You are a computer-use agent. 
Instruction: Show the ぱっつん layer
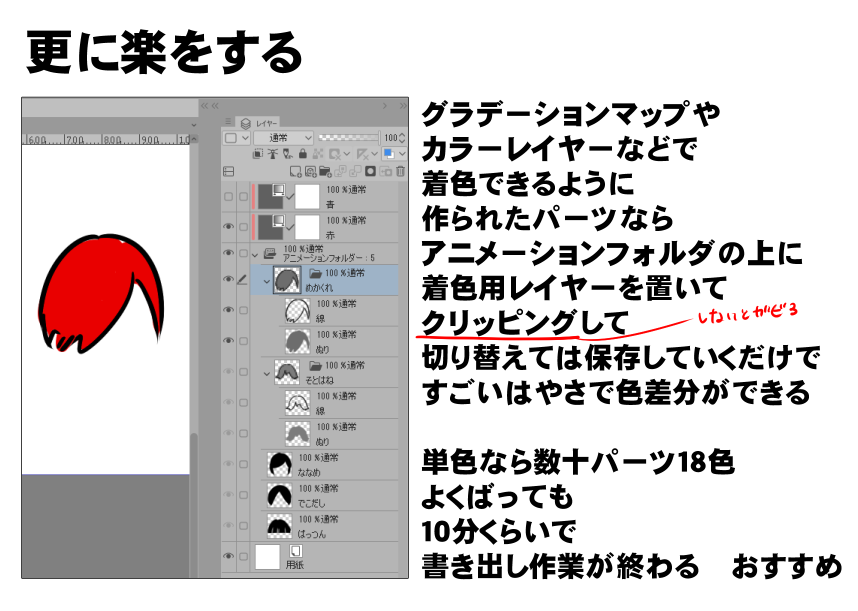click(x=229, y=526)
